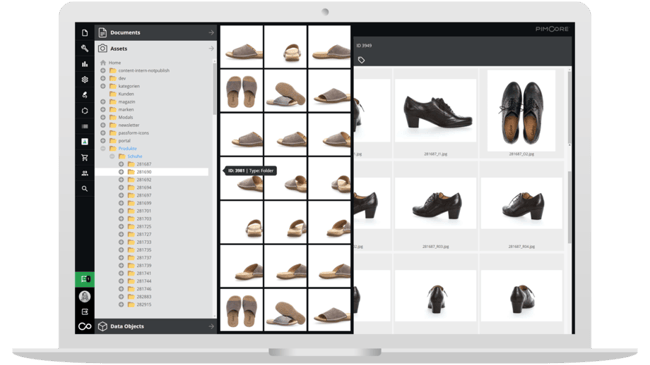Select folder 281697

[144, 195]
